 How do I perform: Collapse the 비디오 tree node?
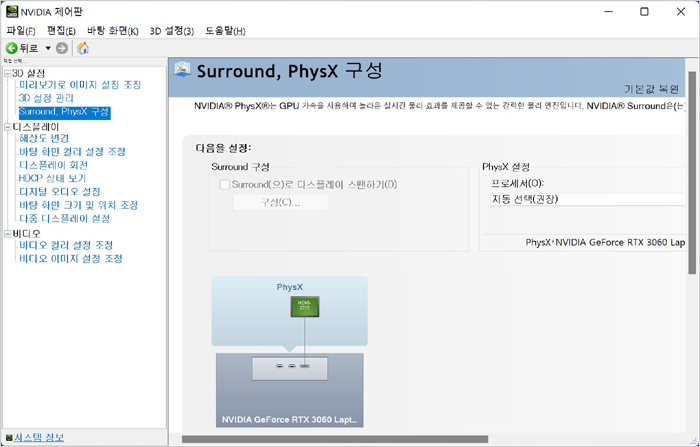tap(8, 234)
